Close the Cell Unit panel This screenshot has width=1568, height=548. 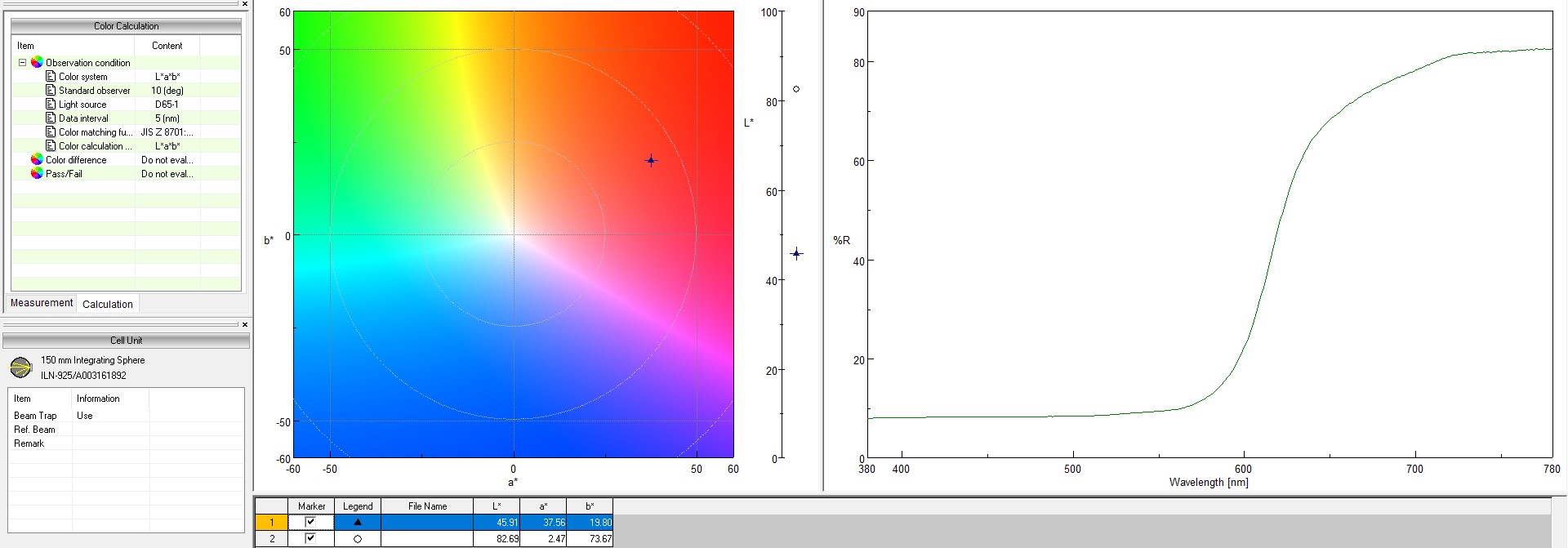(245, 324)
